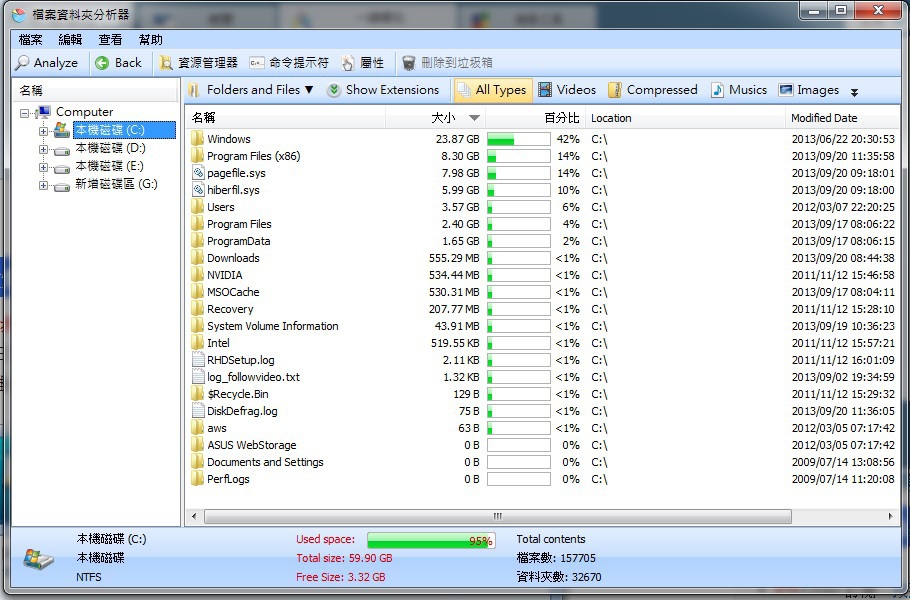This screenshot has height=600, width=910.
Task: Click Windows row 42% usage bar
Action: 518,139
